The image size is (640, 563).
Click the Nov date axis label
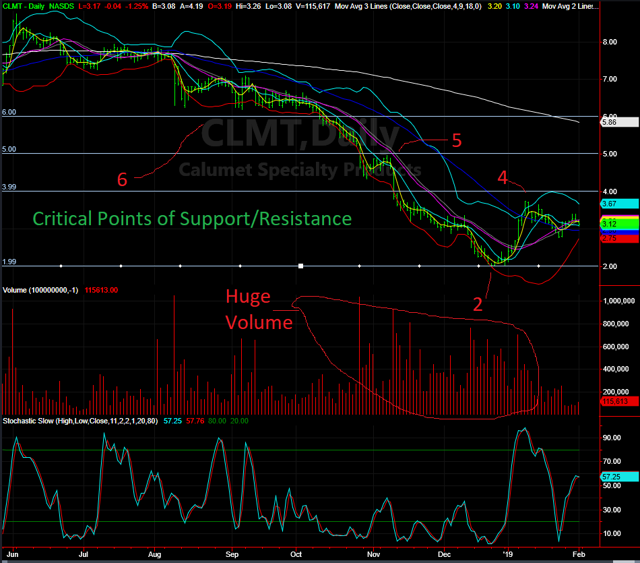point(373,554)
